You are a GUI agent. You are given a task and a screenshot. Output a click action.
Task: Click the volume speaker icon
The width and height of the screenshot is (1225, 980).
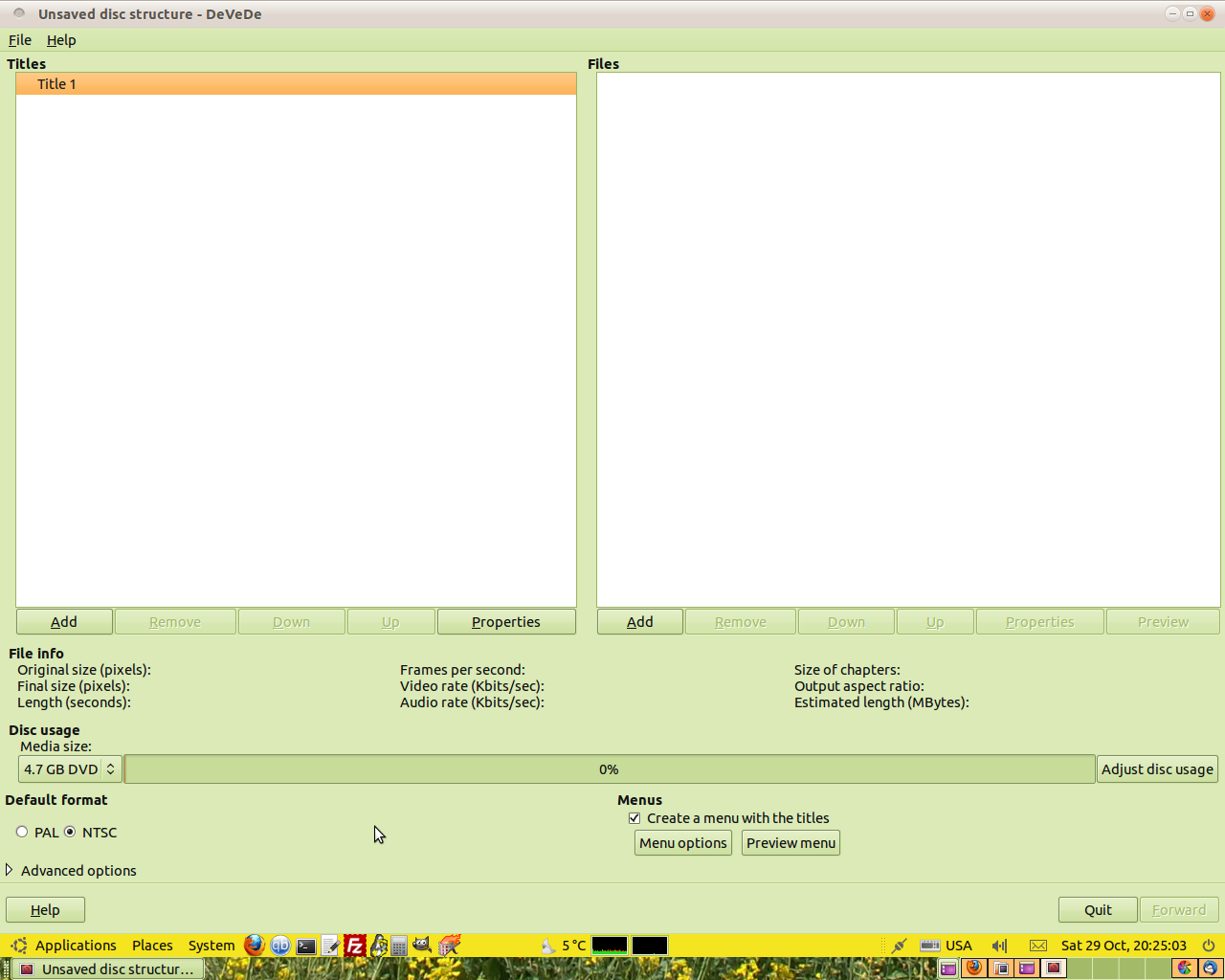click(1000, 946)
